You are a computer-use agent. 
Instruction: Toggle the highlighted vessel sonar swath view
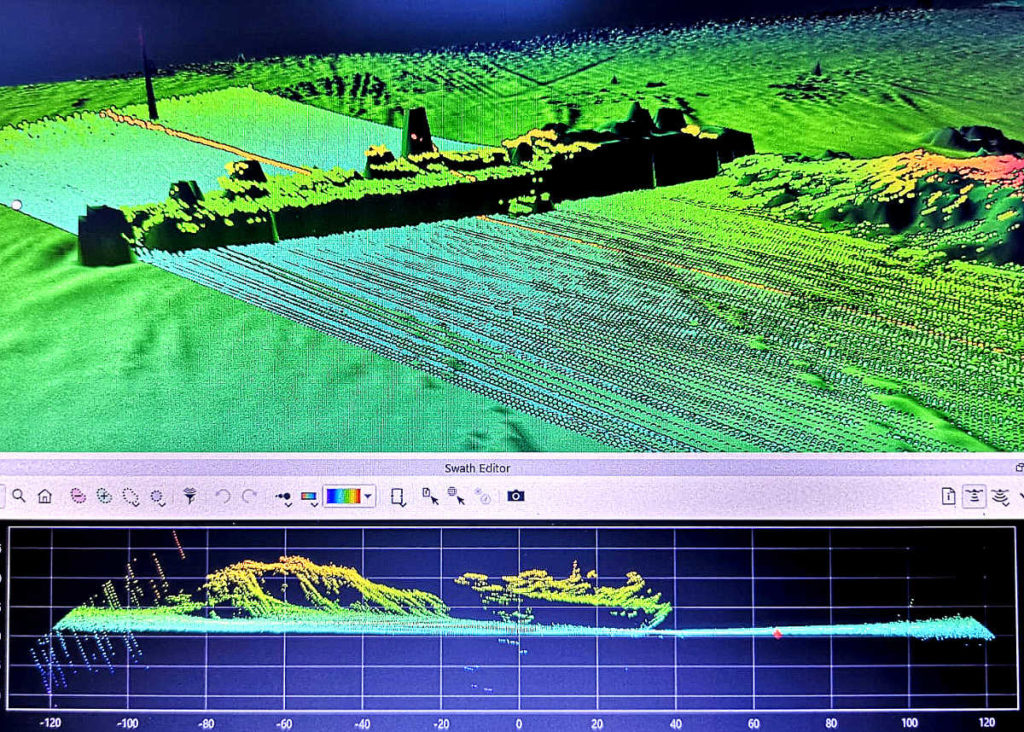974,496
